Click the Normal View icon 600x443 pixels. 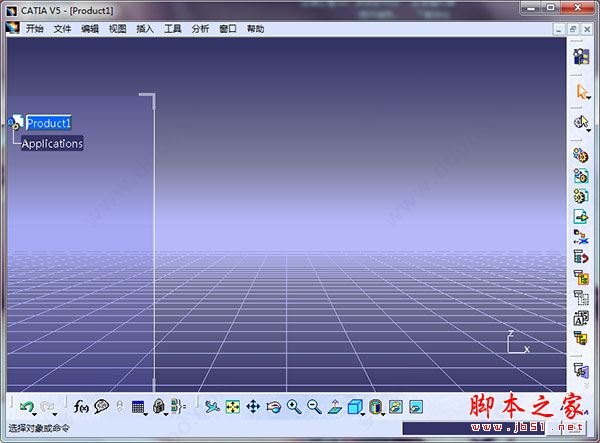335,407
